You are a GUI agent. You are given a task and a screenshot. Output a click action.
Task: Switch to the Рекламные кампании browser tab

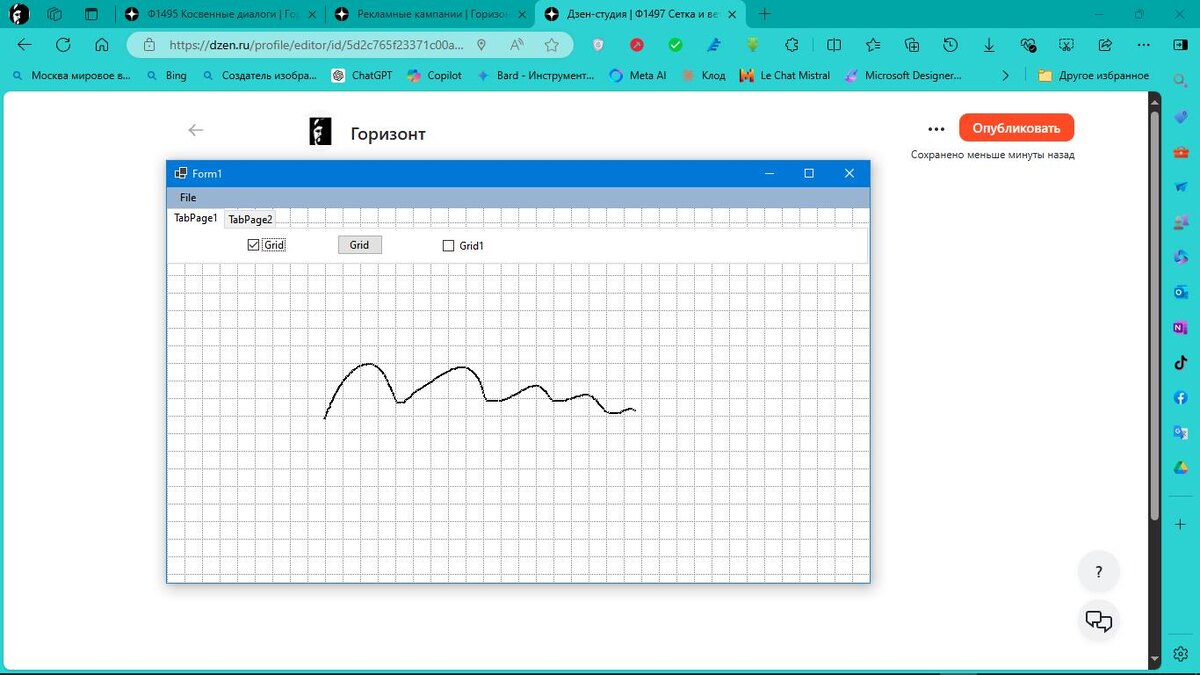430,14
